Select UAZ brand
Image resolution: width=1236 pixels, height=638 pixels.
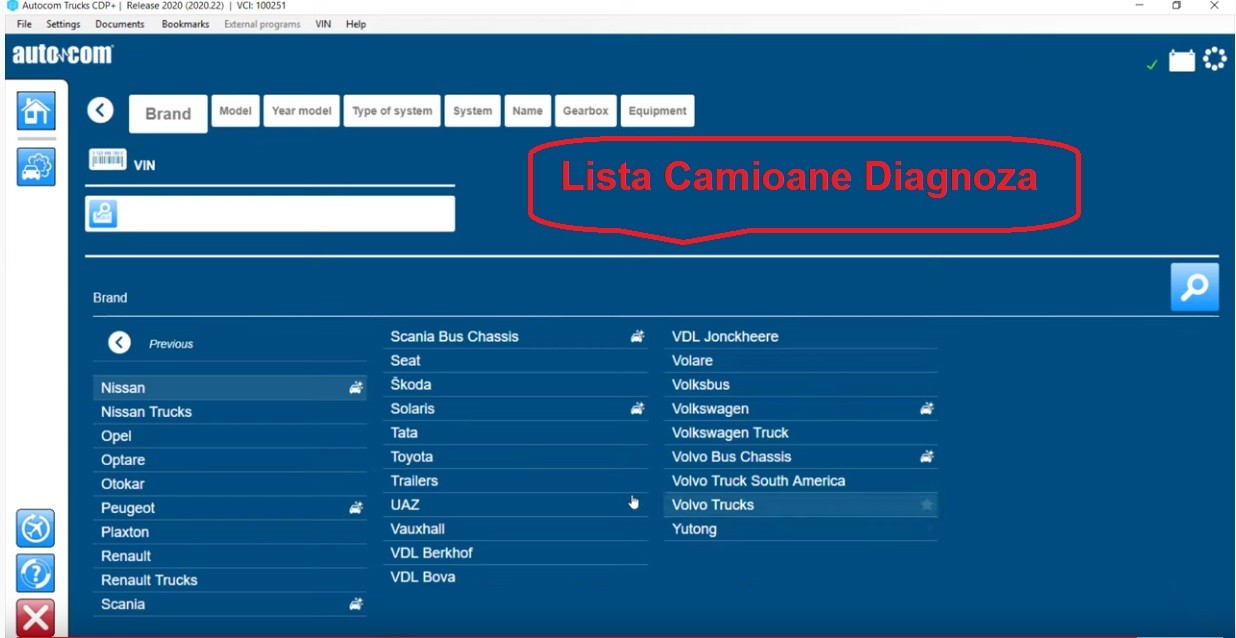pos(516,505)
